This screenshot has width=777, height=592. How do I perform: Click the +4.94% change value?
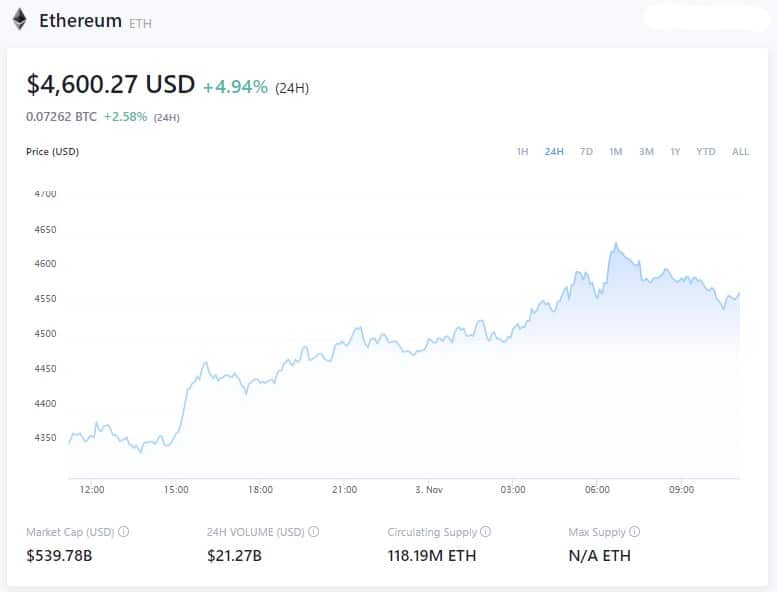click(x=235, y=87)
